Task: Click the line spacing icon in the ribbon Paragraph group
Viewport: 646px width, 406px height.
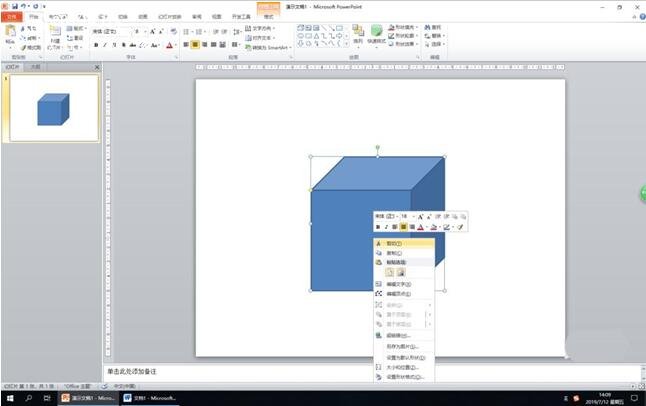Action: click(237, 31)
